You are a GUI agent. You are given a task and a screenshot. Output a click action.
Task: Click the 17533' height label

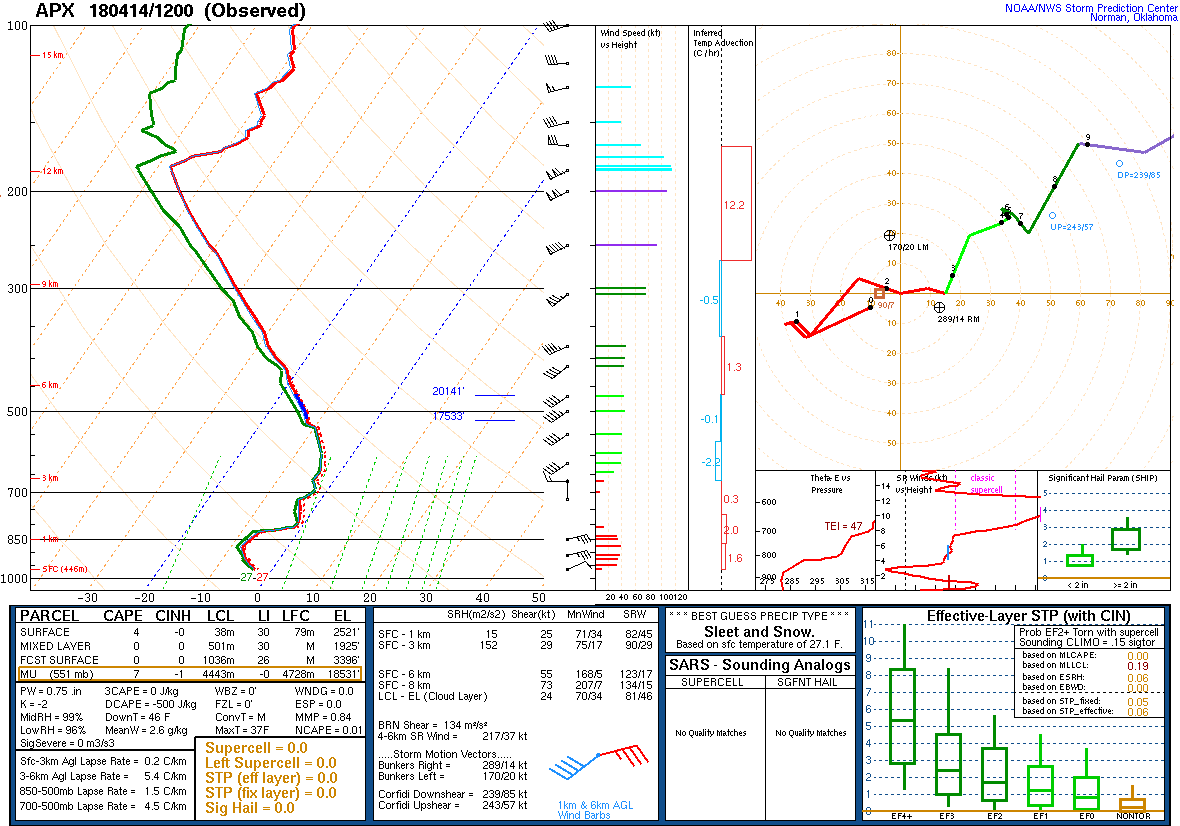pyautogui.click(x=448, y=416)
